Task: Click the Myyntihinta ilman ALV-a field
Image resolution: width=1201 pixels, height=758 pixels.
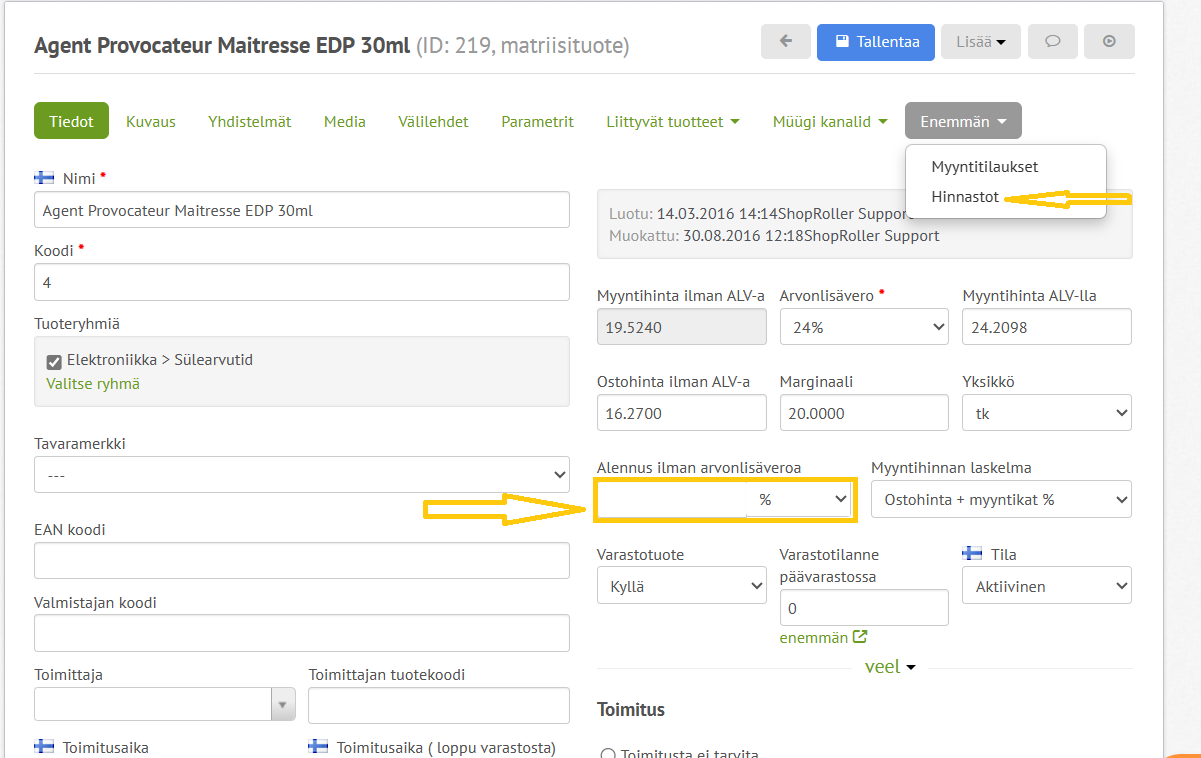Action: pyautogui.click(x=682, y=327)
